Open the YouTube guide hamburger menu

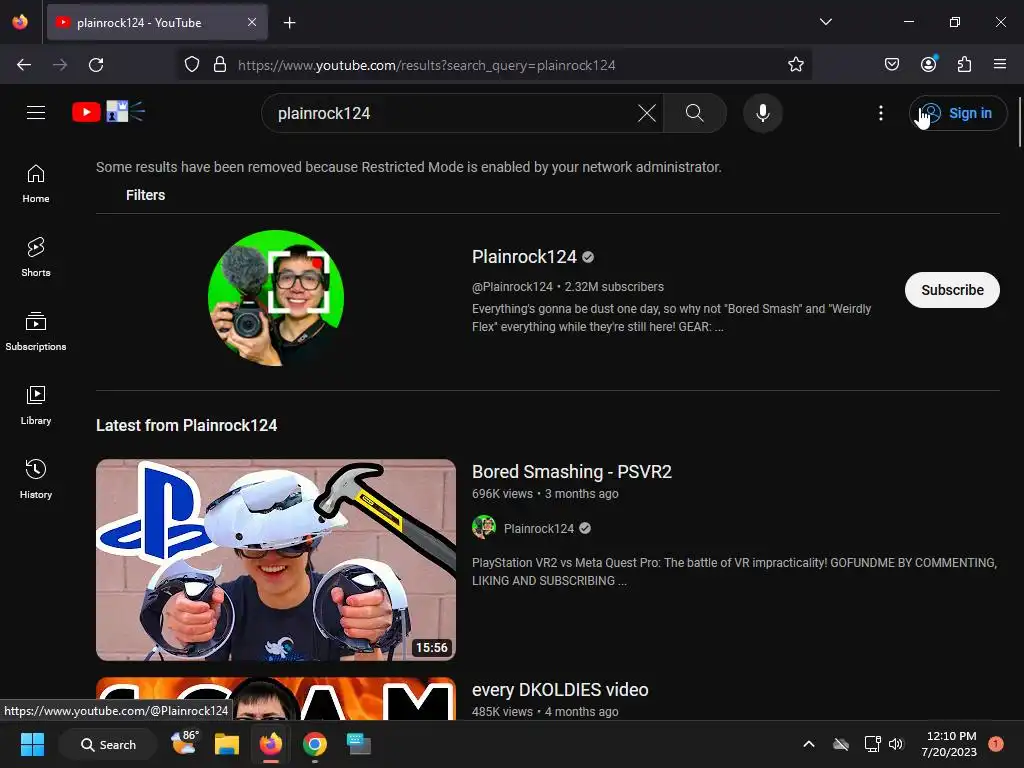36,113
